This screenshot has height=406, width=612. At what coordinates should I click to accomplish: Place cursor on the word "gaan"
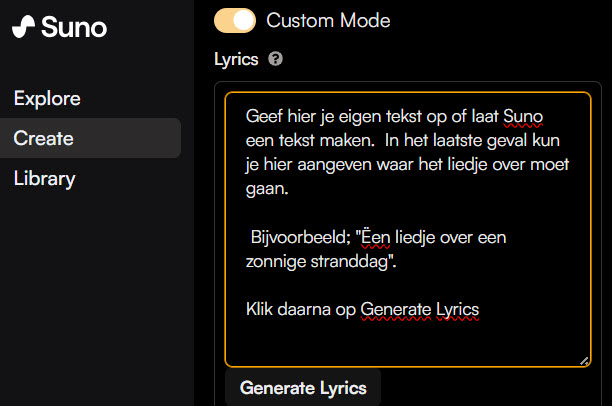(265, 187)
